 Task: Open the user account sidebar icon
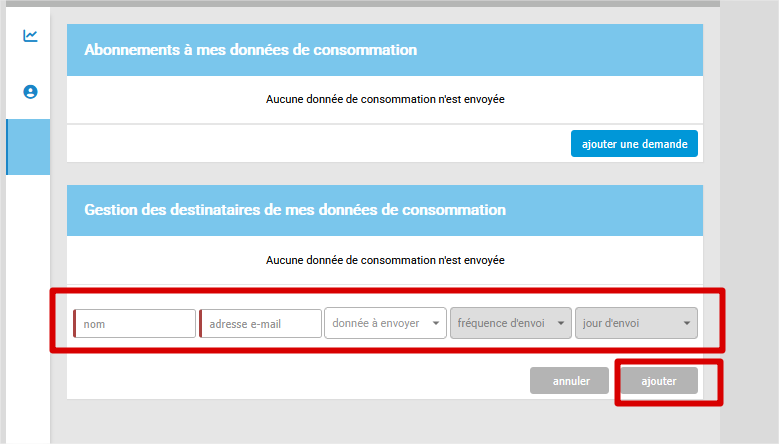30,92
